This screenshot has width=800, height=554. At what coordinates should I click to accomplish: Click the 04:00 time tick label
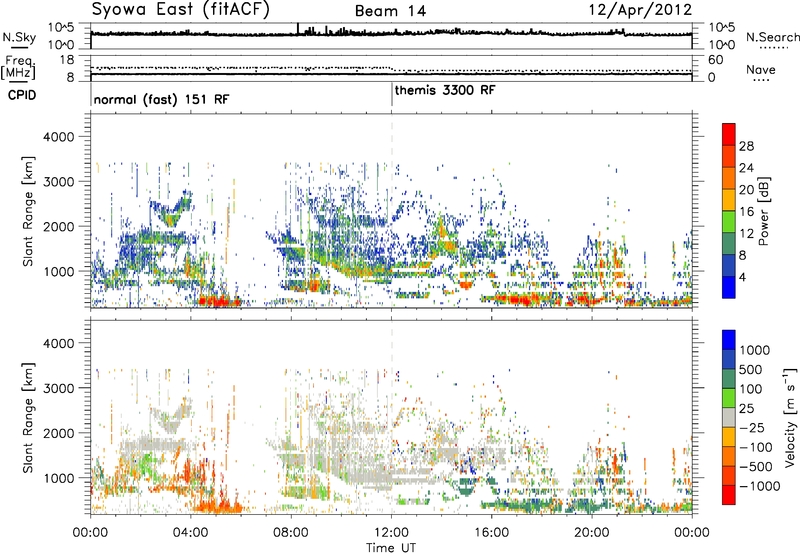coord(190,533)
